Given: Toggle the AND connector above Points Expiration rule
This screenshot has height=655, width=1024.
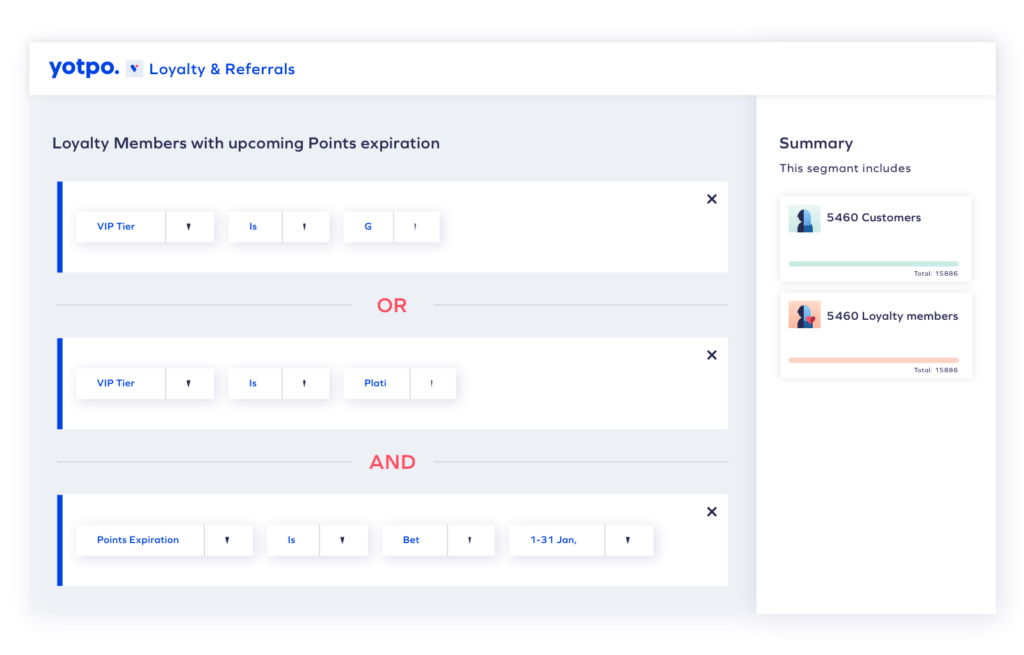Looking at the screenshot, I should [392, 461].
